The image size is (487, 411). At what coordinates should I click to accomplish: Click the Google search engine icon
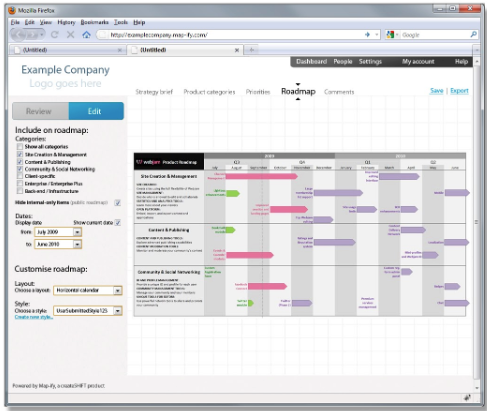pos(390,35)
